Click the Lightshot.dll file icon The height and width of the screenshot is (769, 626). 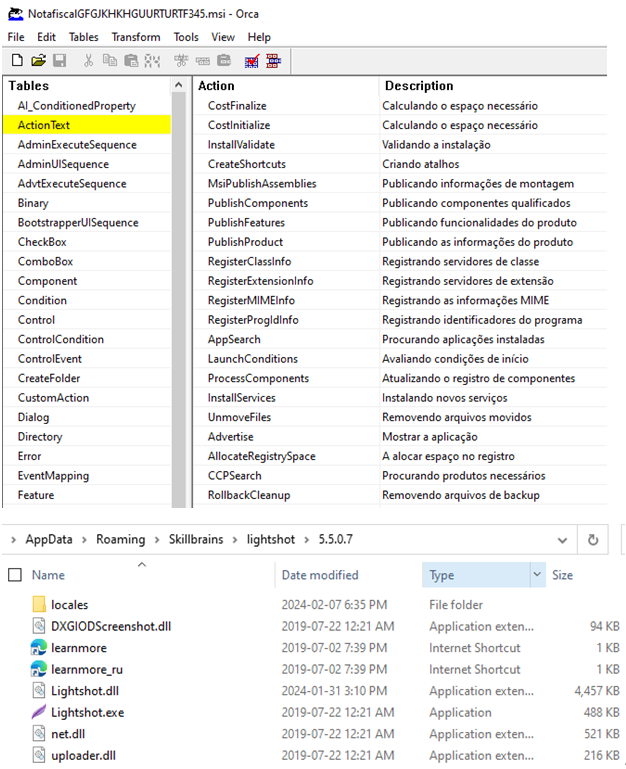(x=39, y=691)
